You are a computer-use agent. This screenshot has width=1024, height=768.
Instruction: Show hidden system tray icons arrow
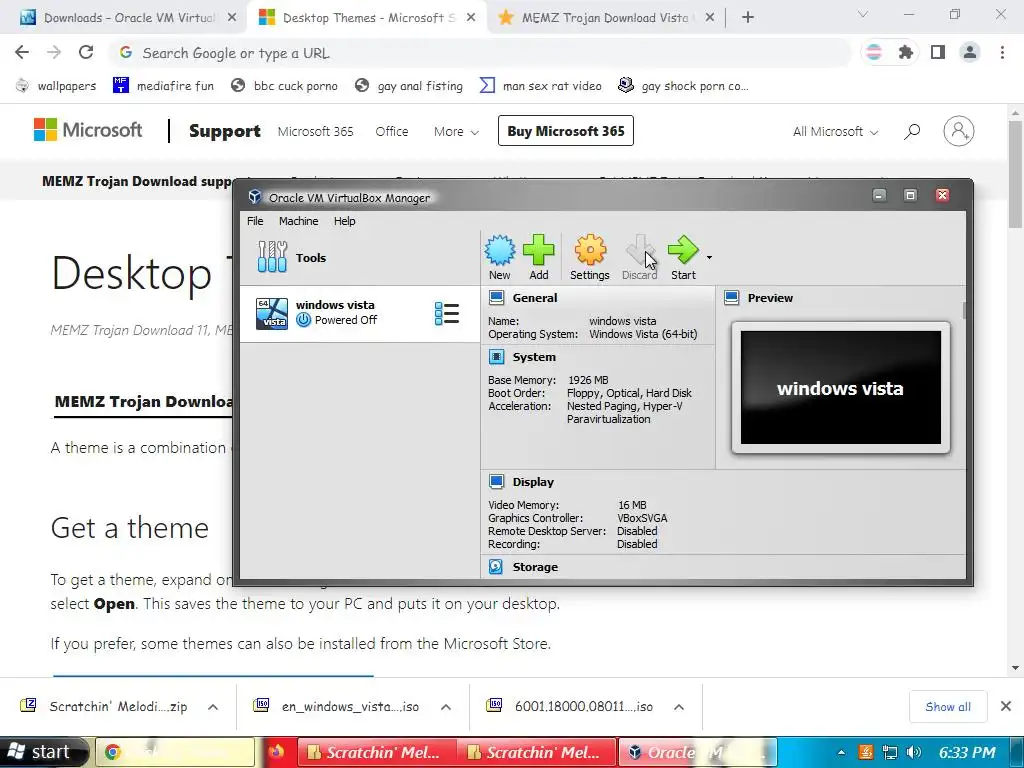click(x=841, y=752)
